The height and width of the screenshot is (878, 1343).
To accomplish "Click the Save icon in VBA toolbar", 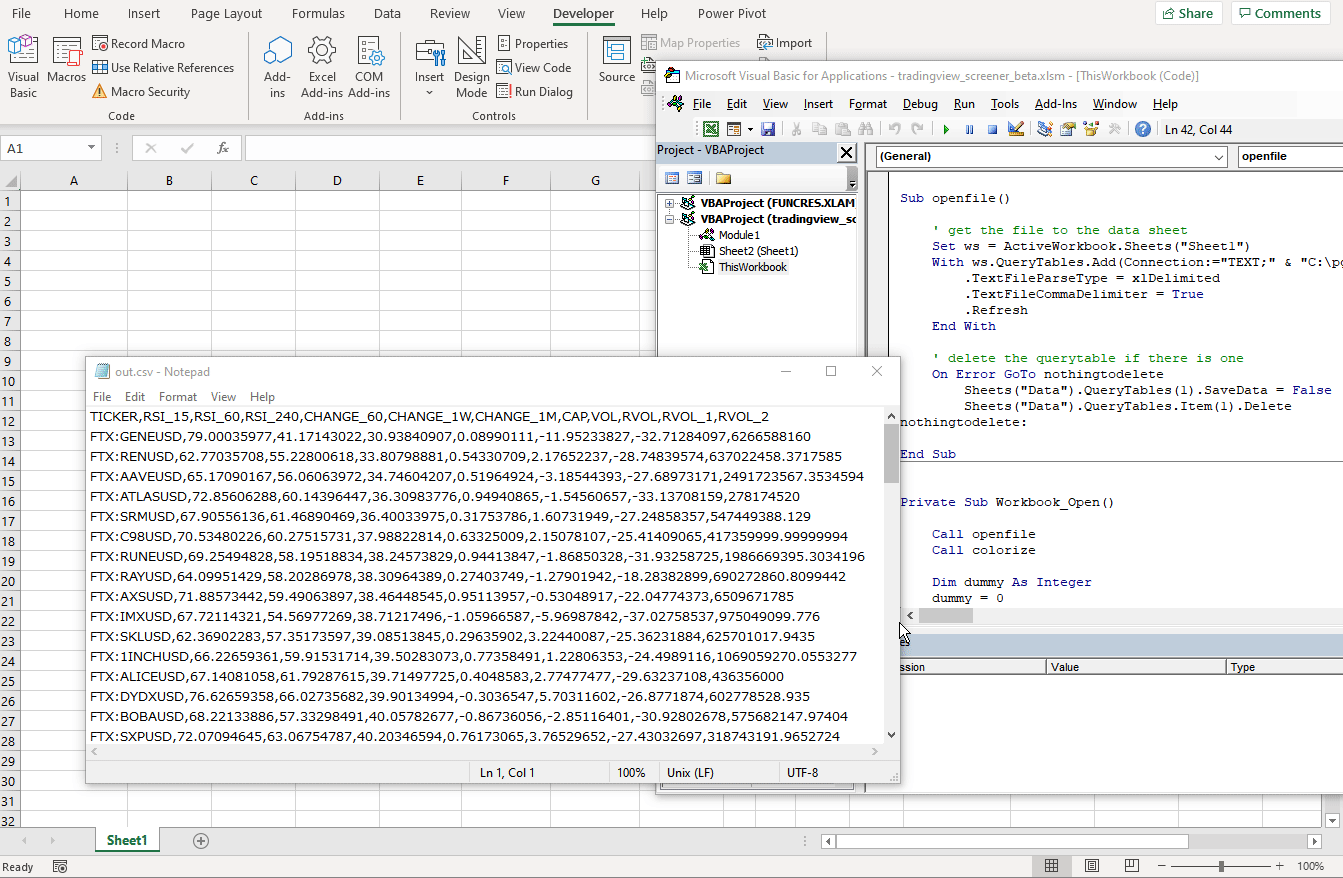I will [x=768, y=129].
